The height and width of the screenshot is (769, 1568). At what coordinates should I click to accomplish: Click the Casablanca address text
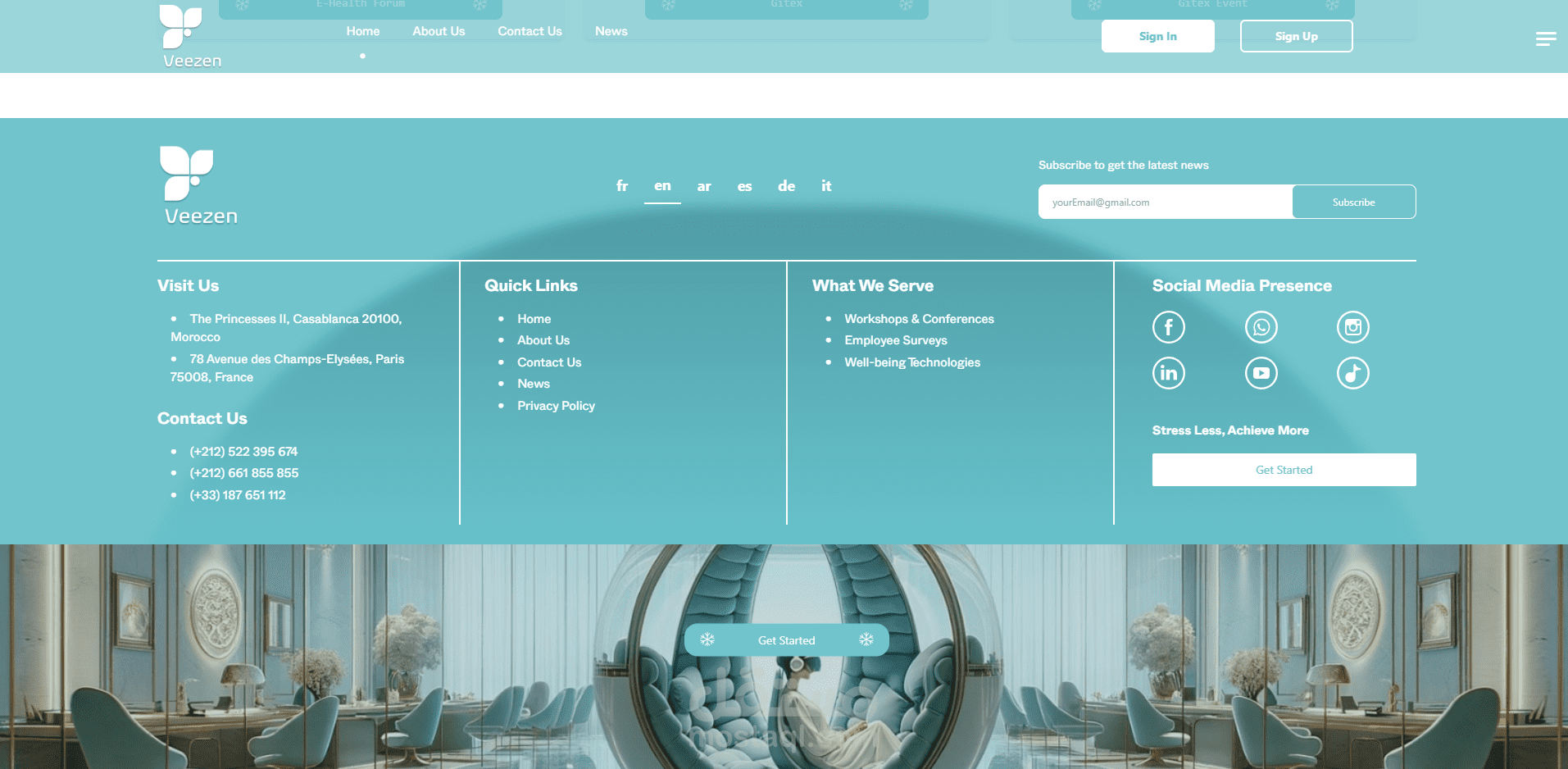point(286,328)
